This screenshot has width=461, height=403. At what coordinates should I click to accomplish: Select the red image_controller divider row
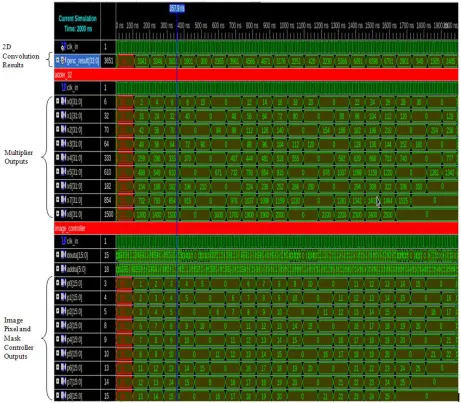256,228
